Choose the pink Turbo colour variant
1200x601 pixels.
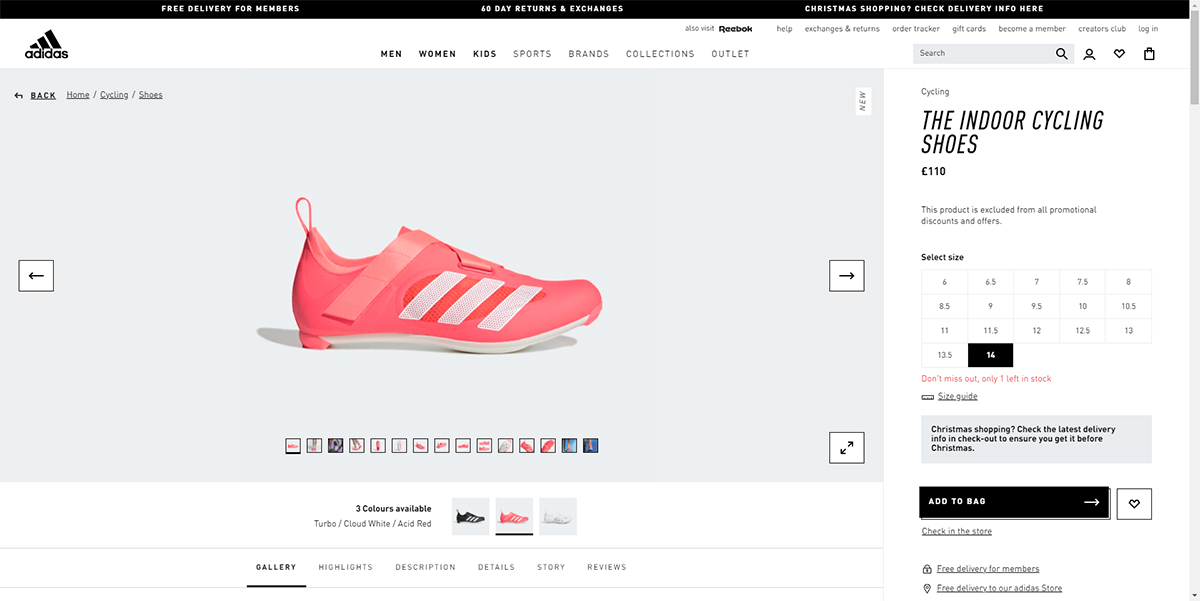(x=514, y=517)
